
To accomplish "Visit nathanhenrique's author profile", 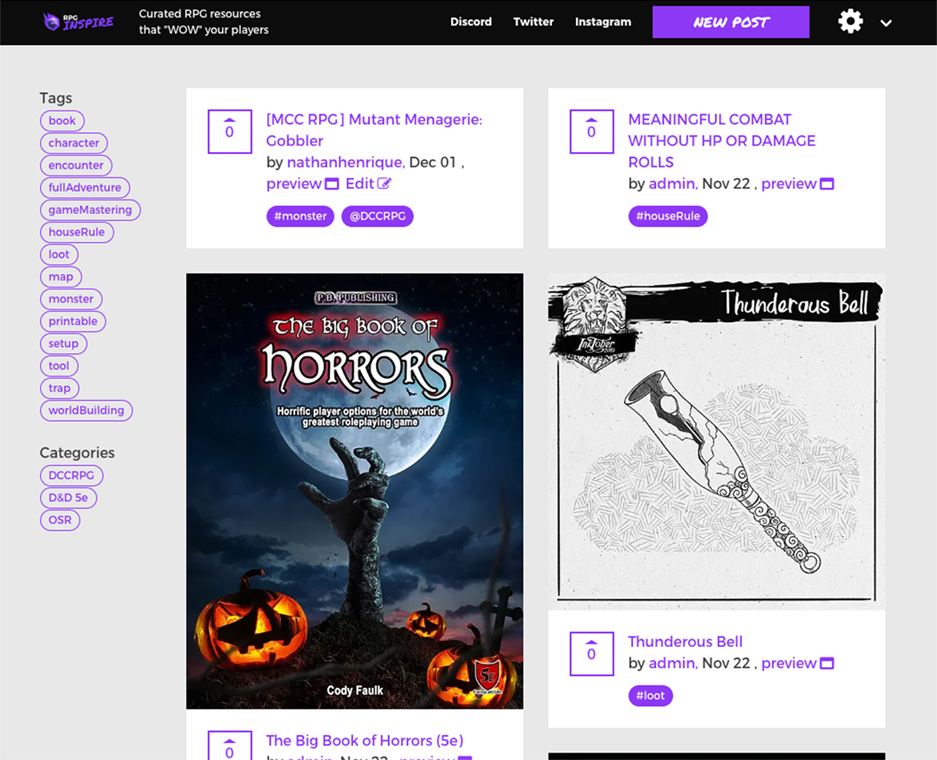I will (x=345, y=162).
